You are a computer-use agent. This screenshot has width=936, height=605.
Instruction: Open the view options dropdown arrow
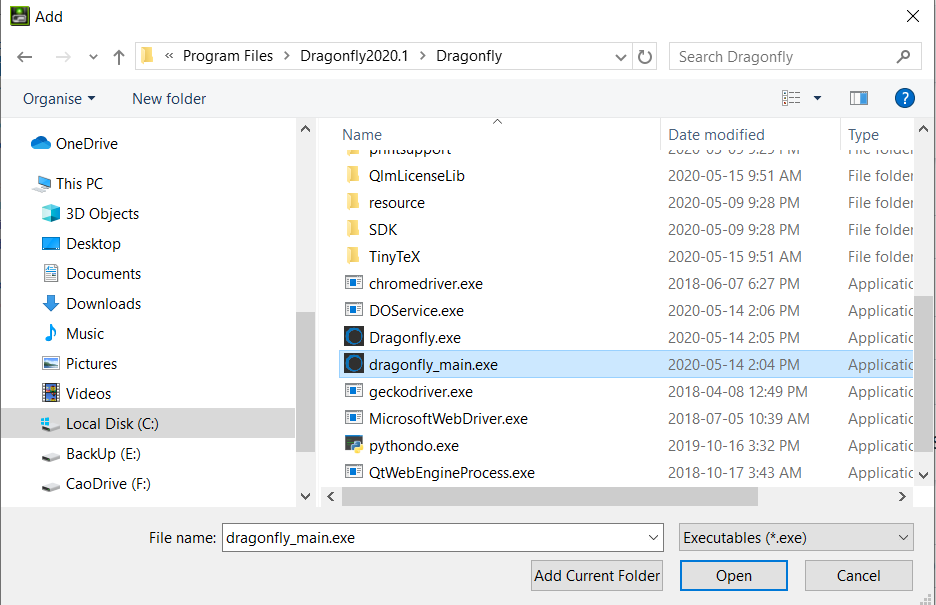coord(817,98)
